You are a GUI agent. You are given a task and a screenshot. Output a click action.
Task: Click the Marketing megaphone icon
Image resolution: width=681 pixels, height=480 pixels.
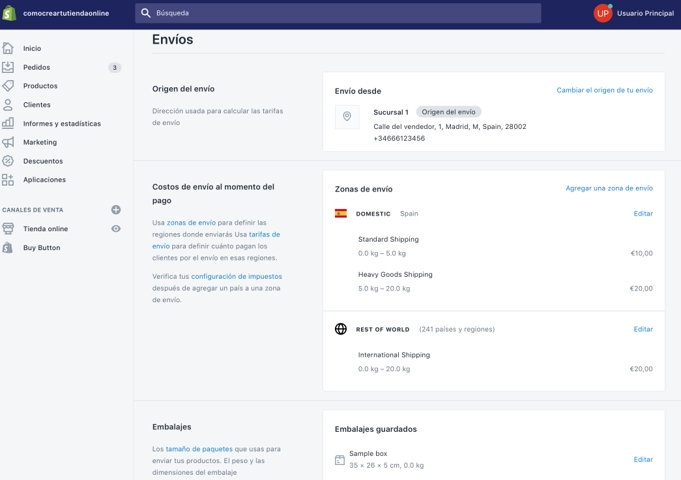8,142
